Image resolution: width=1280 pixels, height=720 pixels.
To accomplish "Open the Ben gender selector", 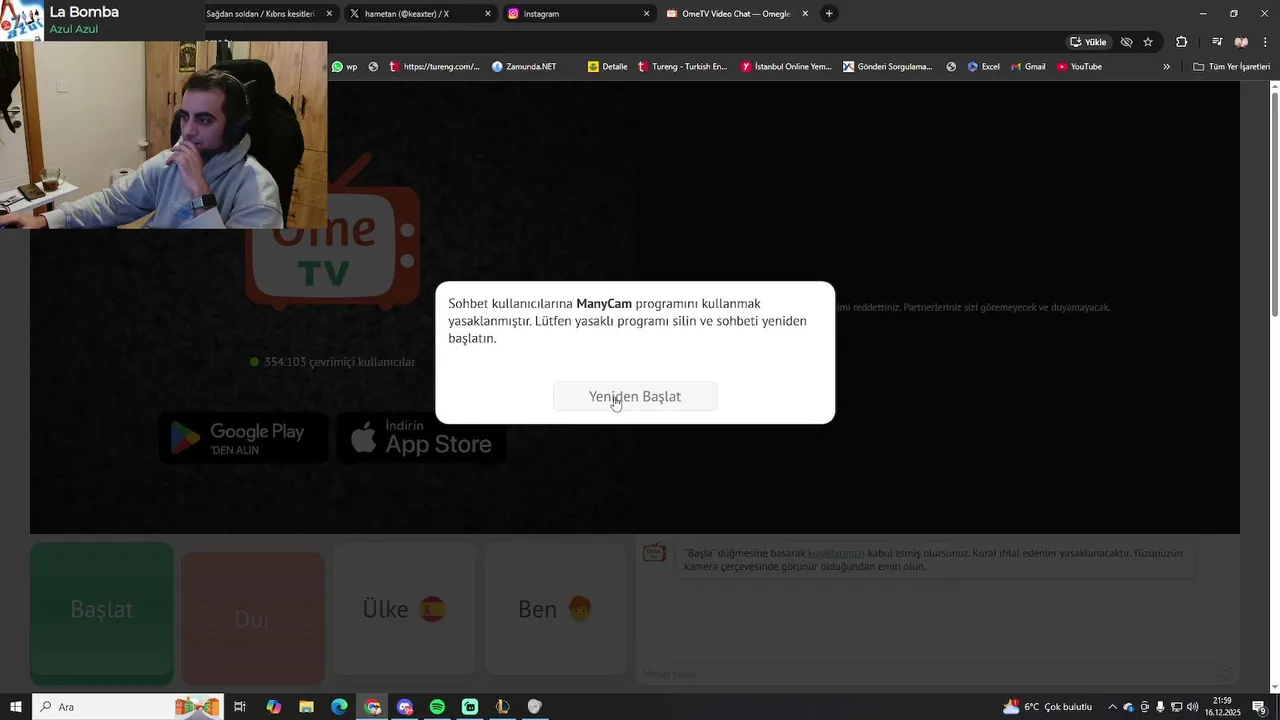I will click(x=556, y=609).
